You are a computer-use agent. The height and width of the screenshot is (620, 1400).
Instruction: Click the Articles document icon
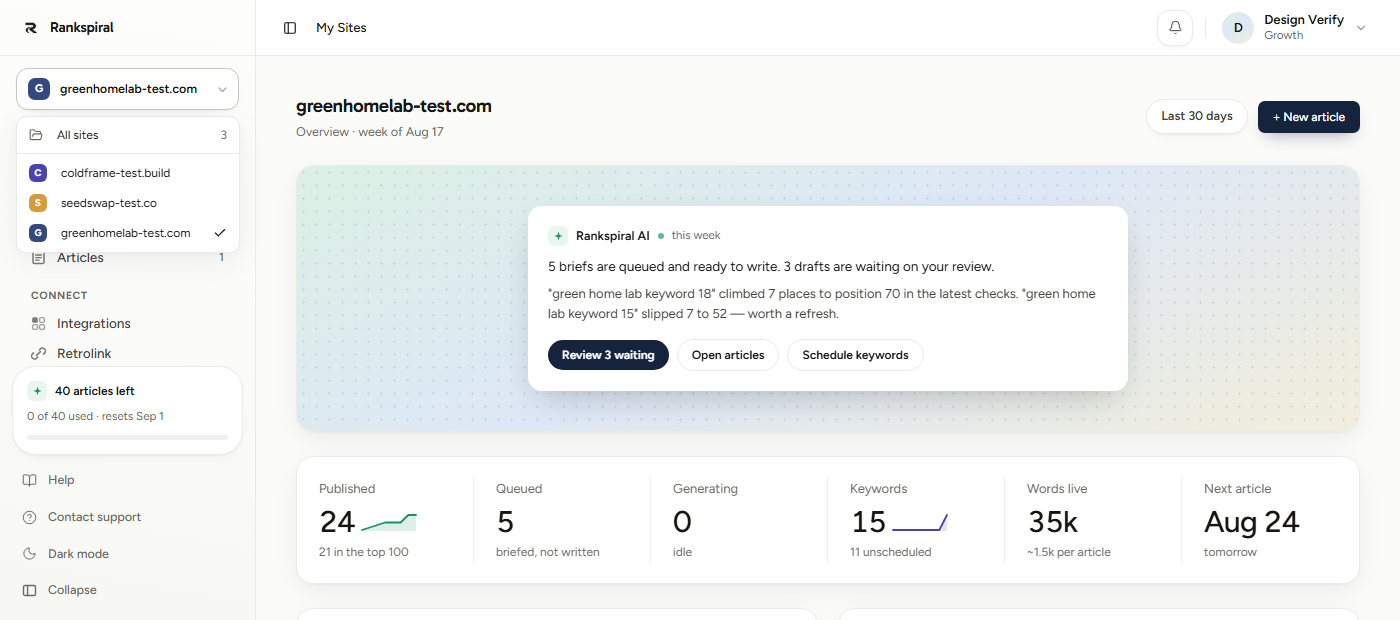[x=38, y=258]
